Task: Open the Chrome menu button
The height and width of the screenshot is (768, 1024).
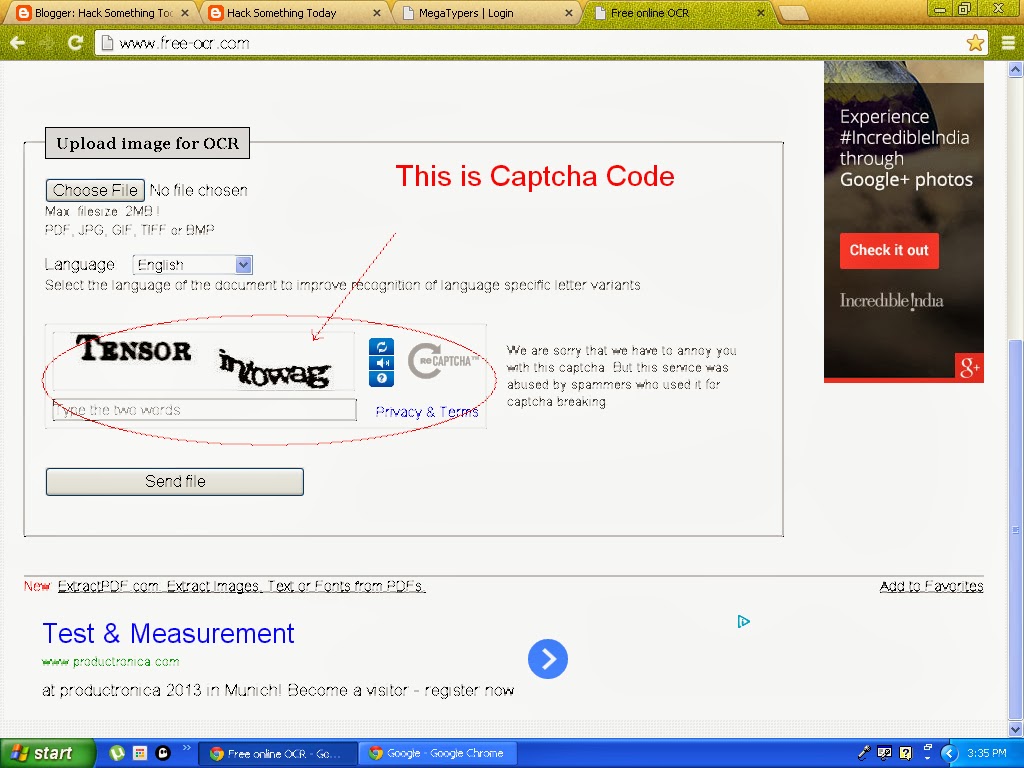Action: [1009, 42]
